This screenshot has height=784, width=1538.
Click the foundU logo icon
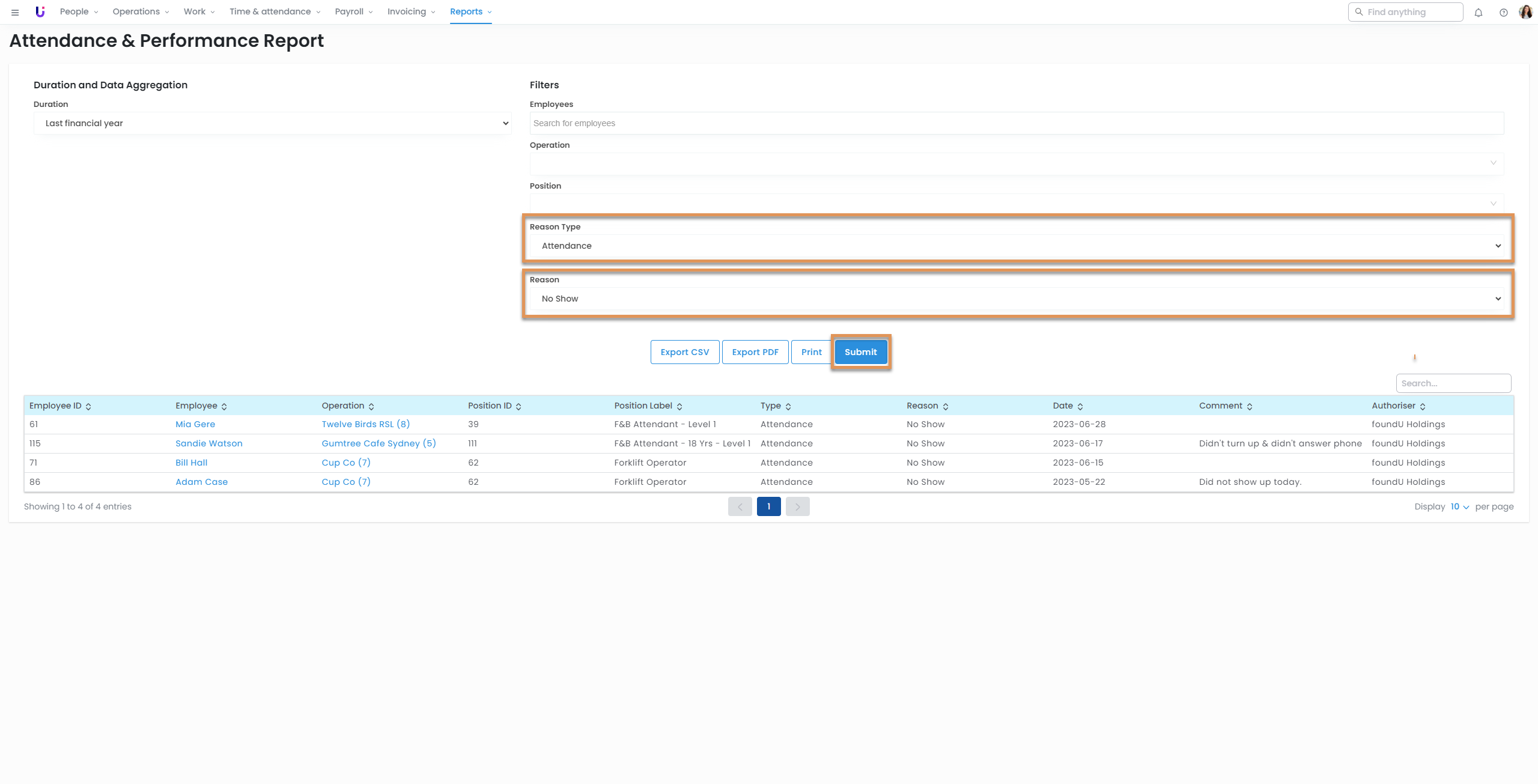[40, 11]
